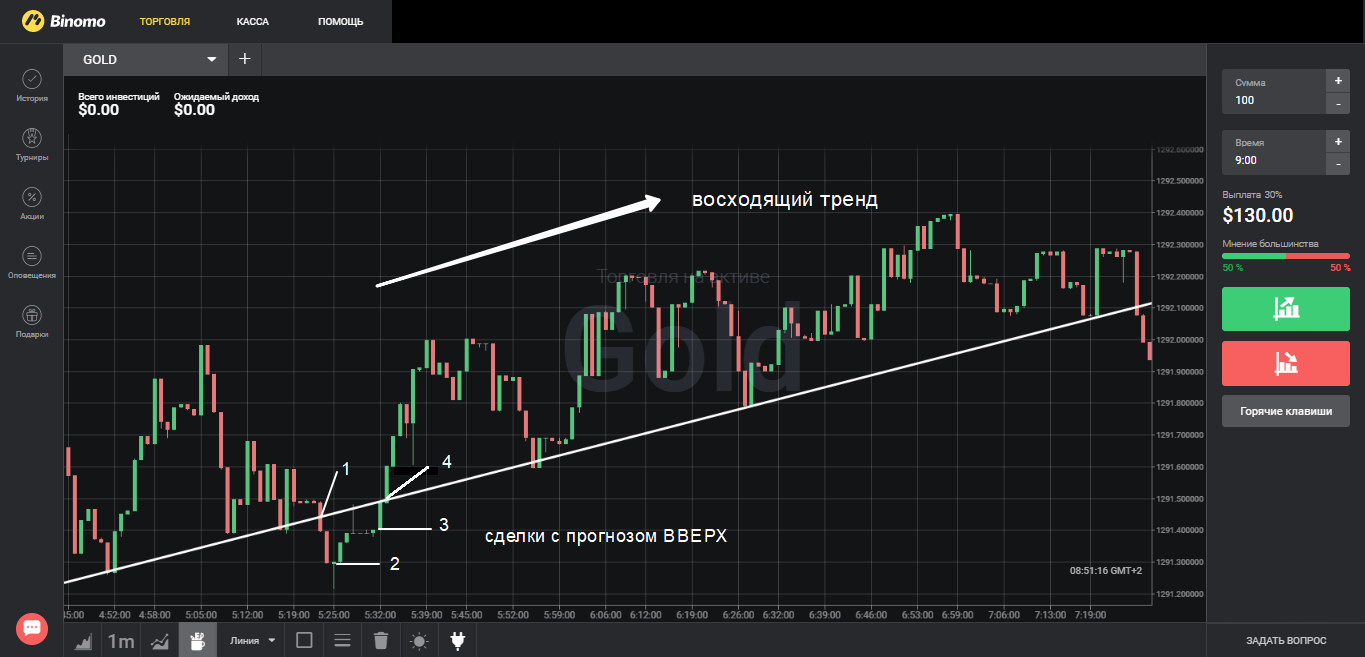Open the Акции promotions panel
The image size is (1365, 657).
coord(32,204)
